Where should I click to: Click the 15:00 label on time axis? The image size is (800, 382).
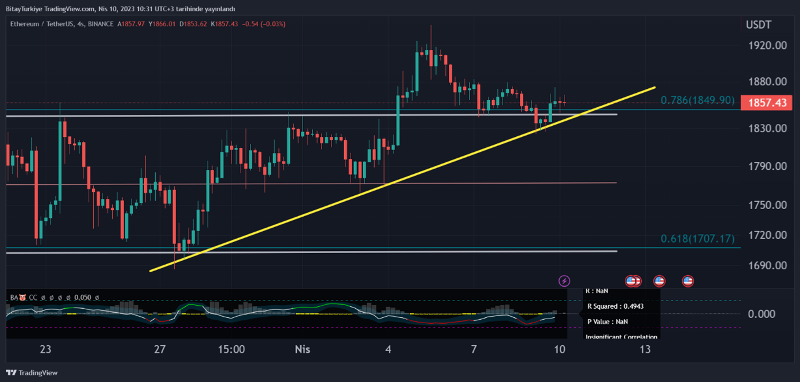coord(230,349)
